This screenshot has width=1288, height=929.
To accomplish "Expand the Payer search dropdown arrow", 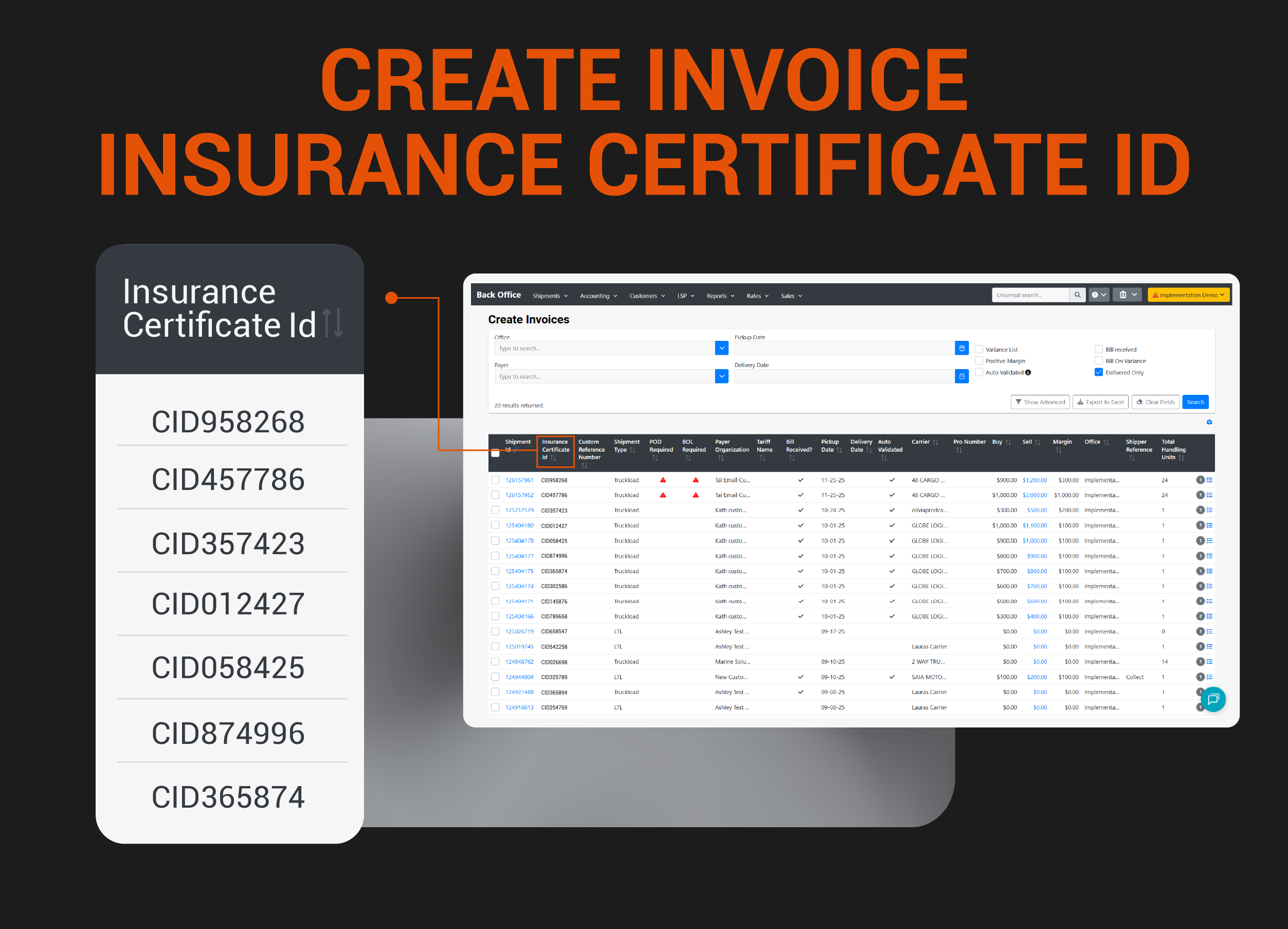I will [721, 376].
